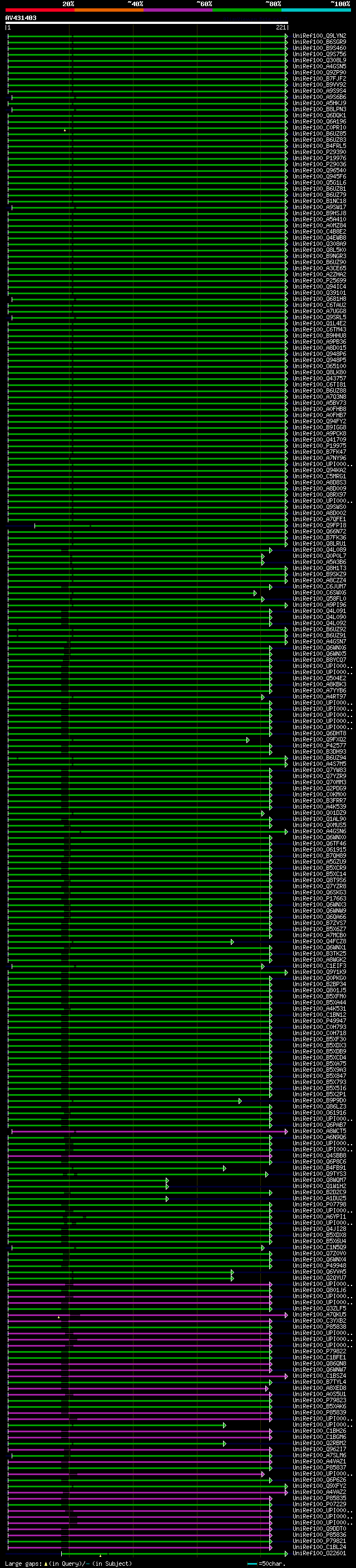Click the UniRef100_B1NC18 label
This screenshot has height=1568, width=356.
[x=319, y=201]
